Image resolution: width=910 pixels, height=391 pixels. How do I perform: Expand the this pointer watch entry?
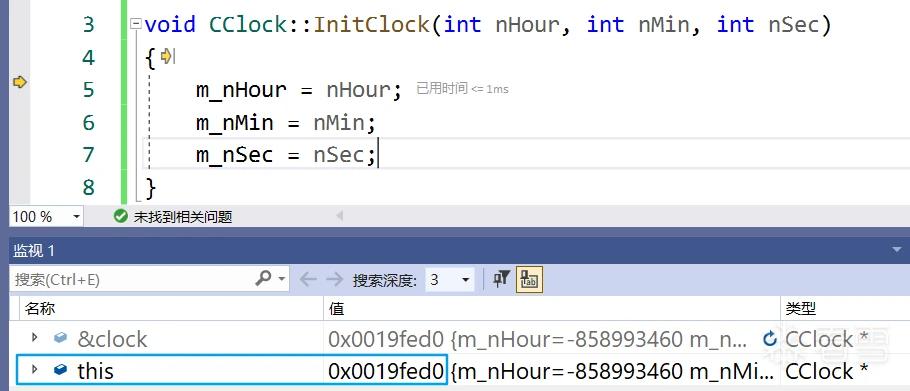coord(34,369)
